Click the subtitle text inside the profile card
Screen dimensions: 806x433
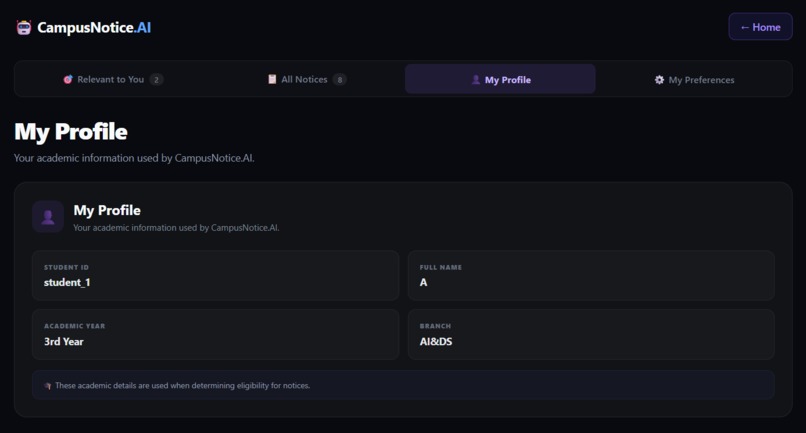[176, 228]
